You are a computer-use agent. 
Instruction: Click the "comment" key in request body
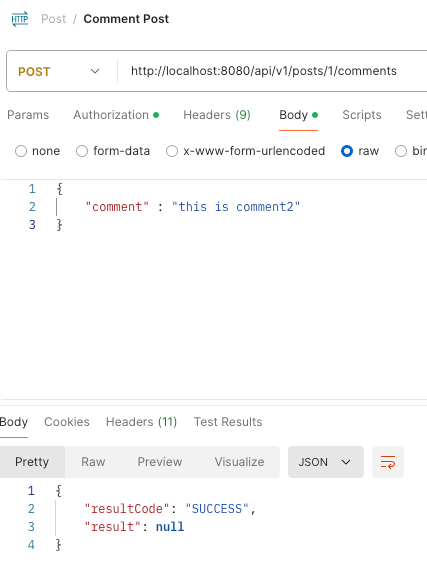click(117, 207)
